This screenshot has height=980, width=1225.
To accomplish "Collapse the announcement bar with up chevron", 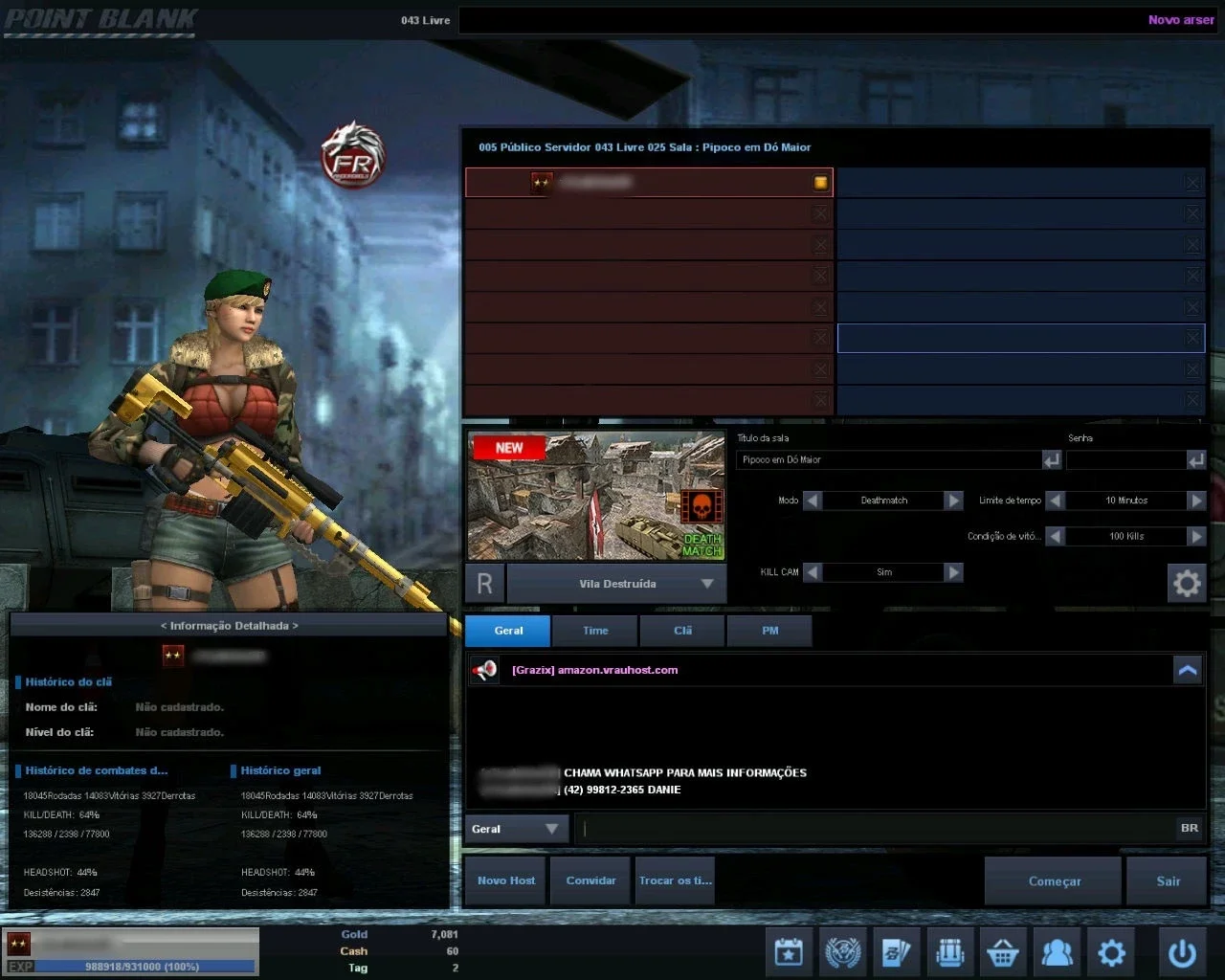I will tap(1188, 670).
